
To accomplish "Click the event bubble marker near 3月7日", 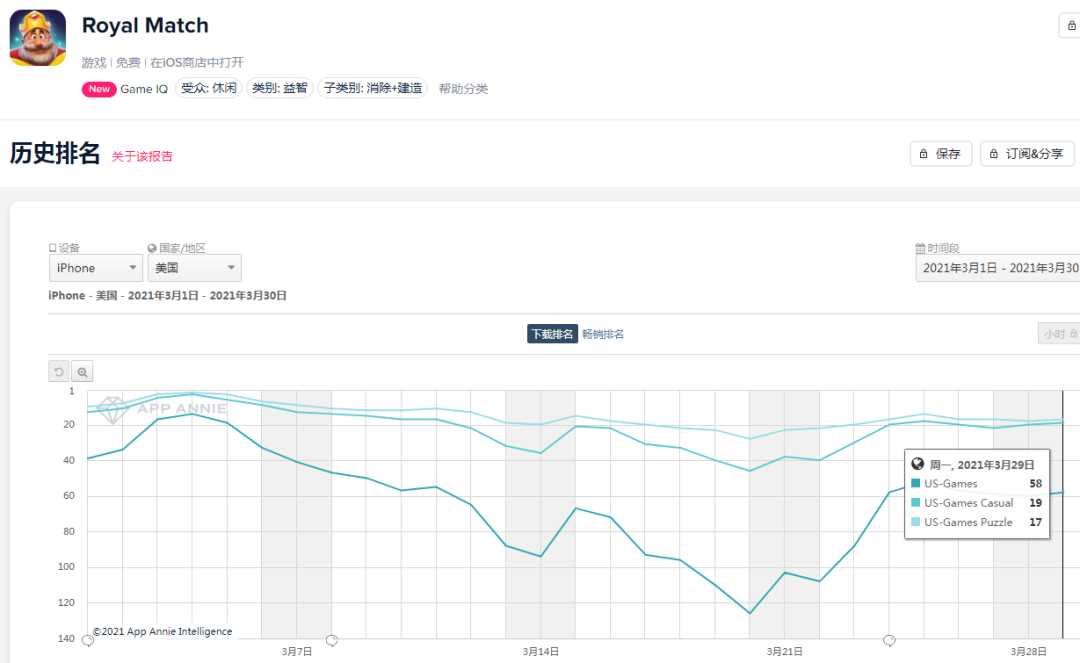I will pyautogui.click(x=332, y=640).
